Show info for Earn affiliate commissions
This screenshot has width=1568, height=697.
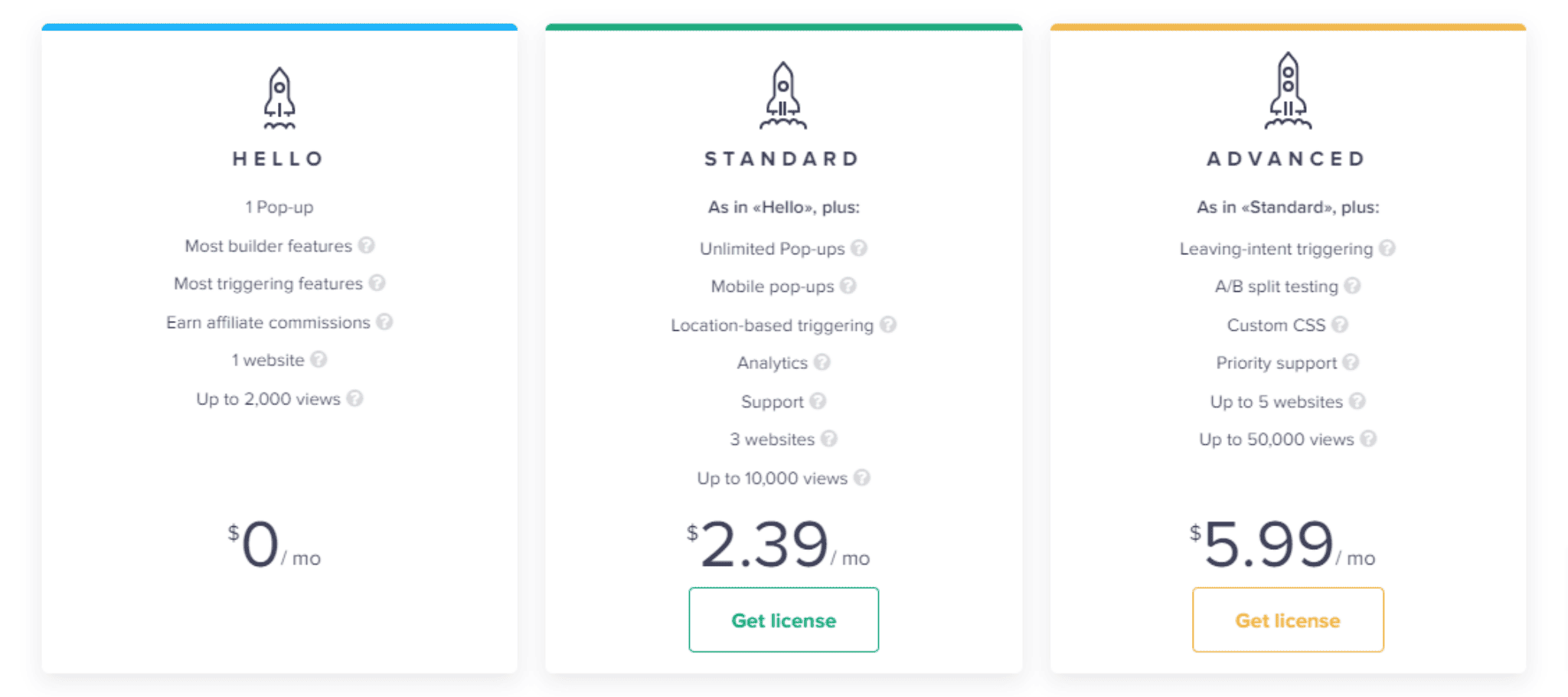384,322
